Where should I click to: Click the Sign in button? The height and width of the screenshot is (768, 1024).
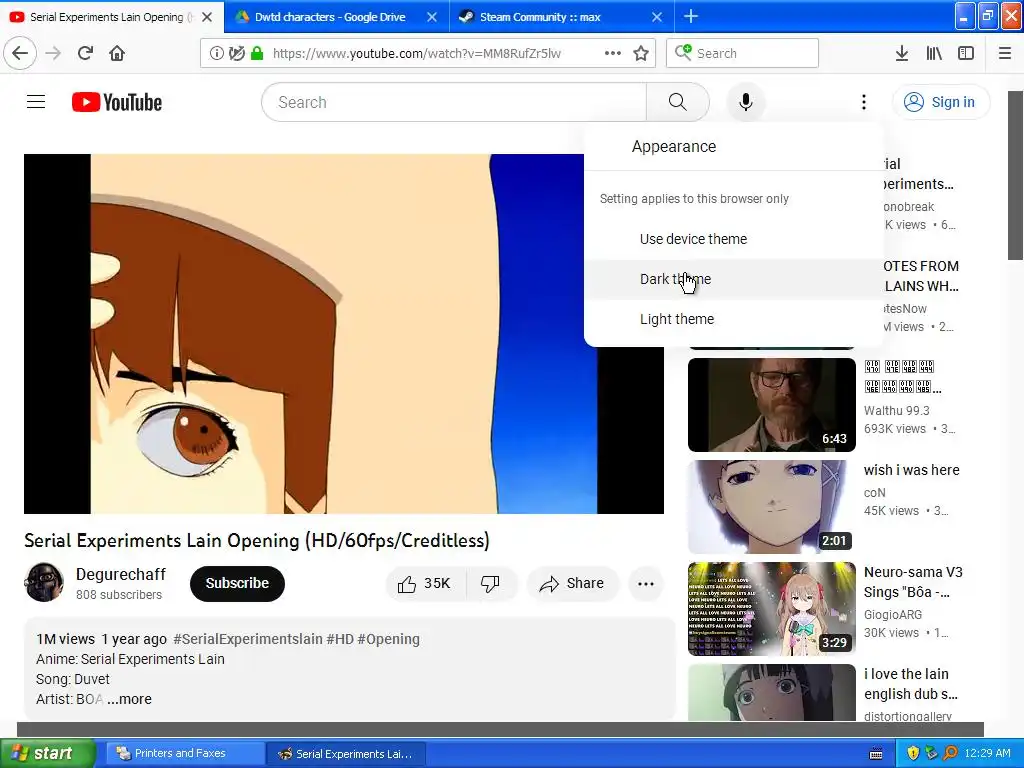tap(940, 102)
